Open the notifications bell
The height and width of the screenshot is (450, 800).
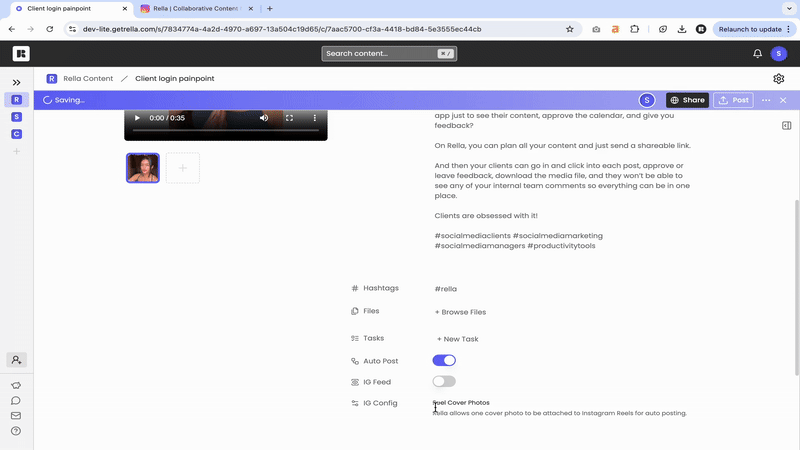click(x=758, y=54)
